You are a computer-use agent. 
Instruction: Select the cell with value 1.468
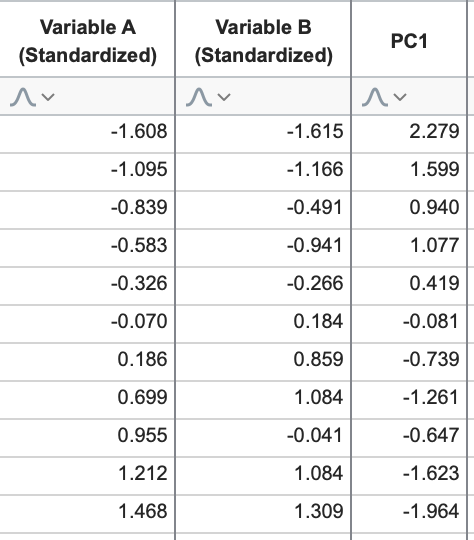[87, 513]
